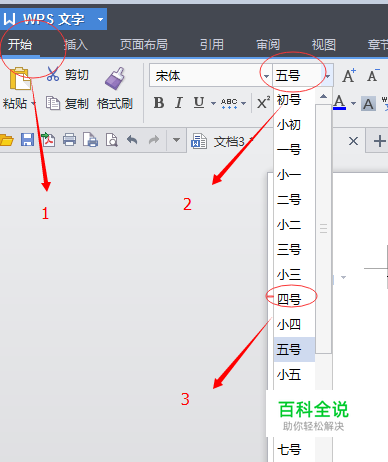Image resolution: width=388 pixels, height=462 pixels.
Task: Click 粘贴 text label
Action: (x=15, y=104)
